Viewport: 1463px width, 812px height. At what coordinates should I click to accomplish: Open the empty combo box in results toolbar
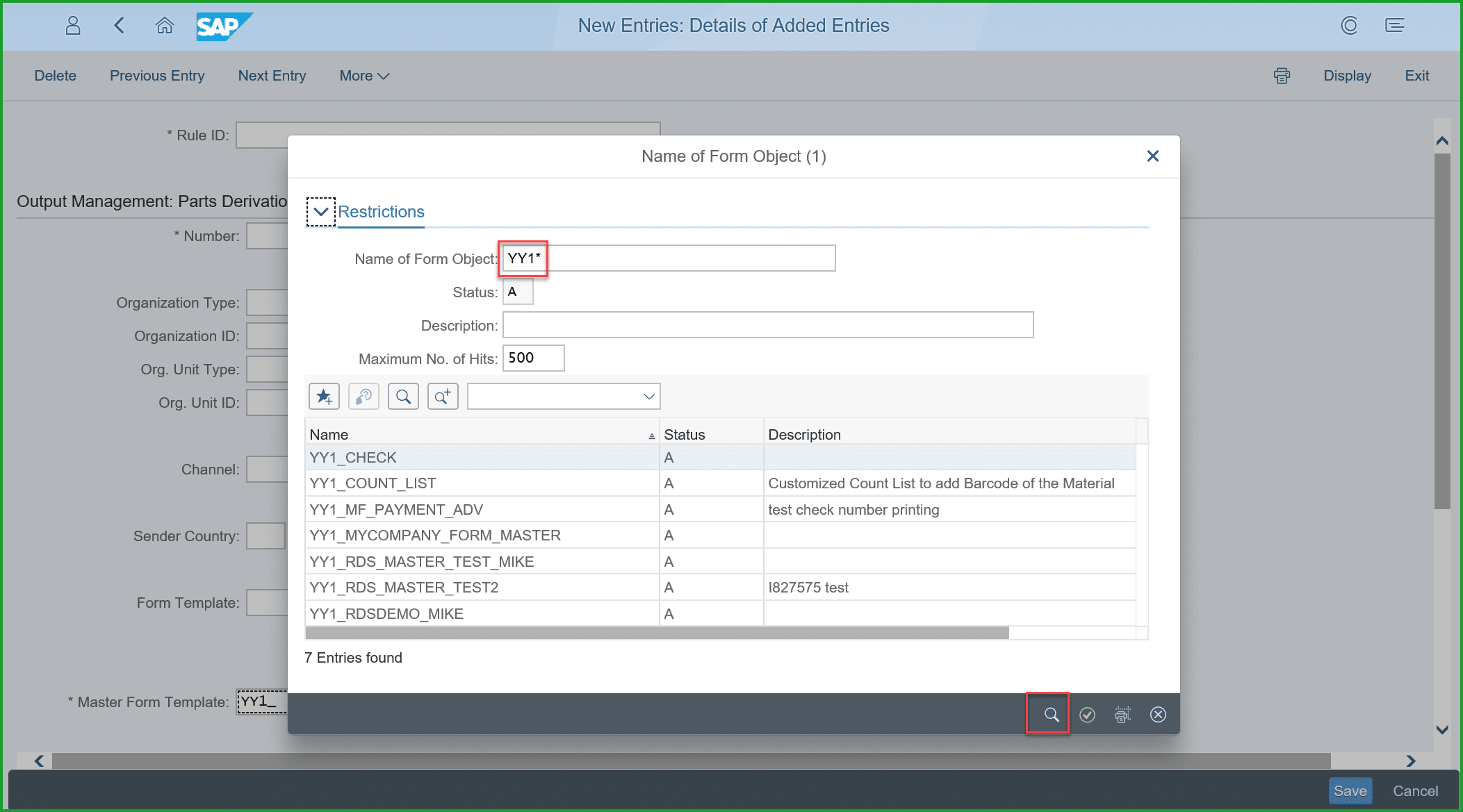pos(564,397)
